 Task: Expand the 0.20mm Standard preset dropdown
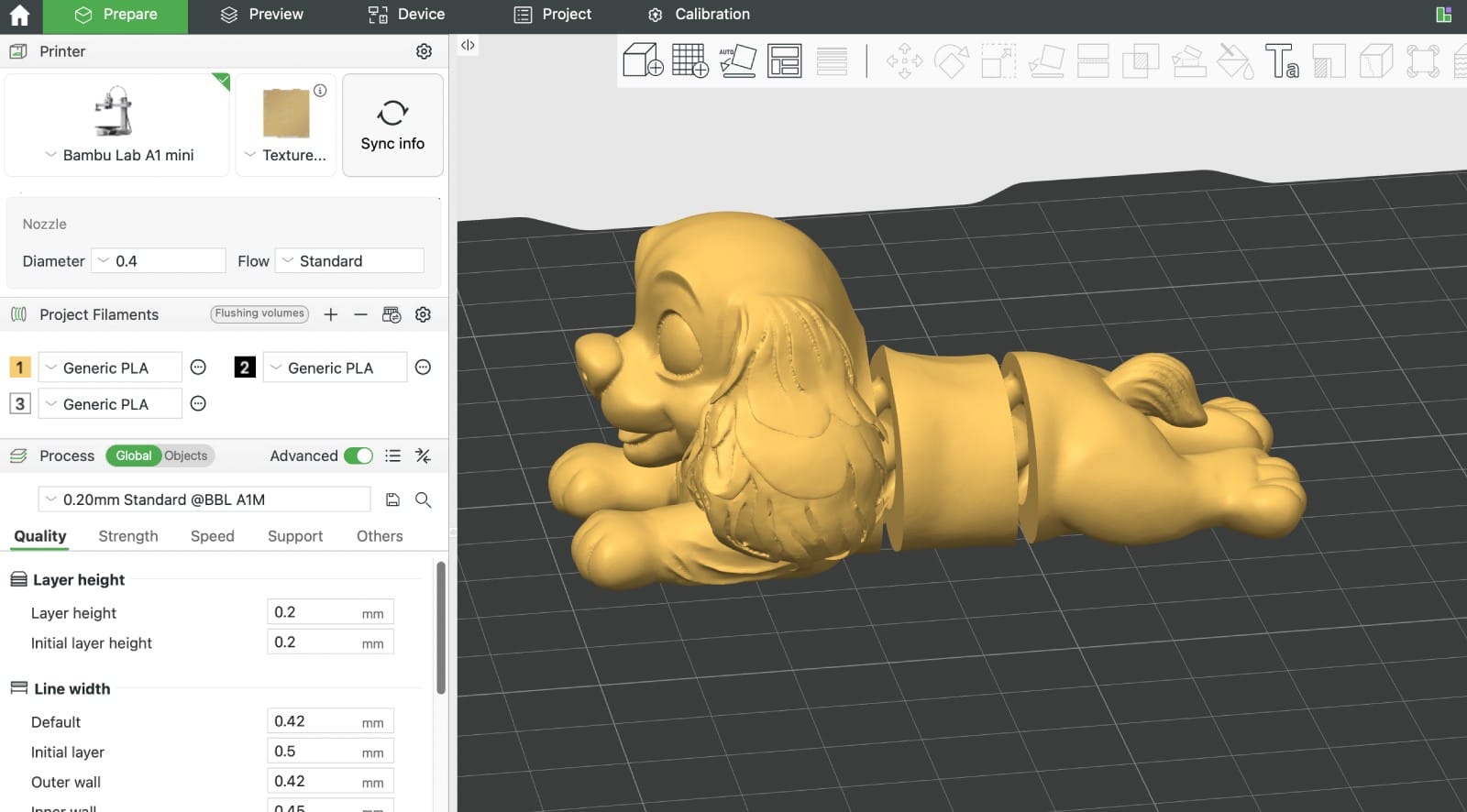pyautogui.click(x=204, y=499)
